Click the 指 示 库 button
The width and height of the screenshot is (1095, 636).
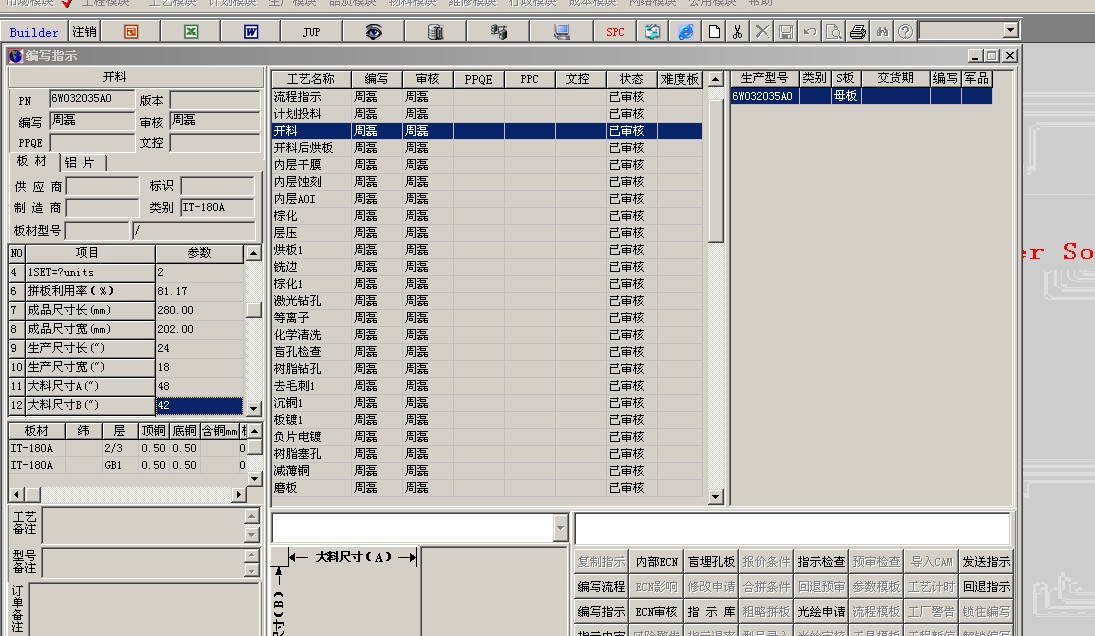click(711, 612)
